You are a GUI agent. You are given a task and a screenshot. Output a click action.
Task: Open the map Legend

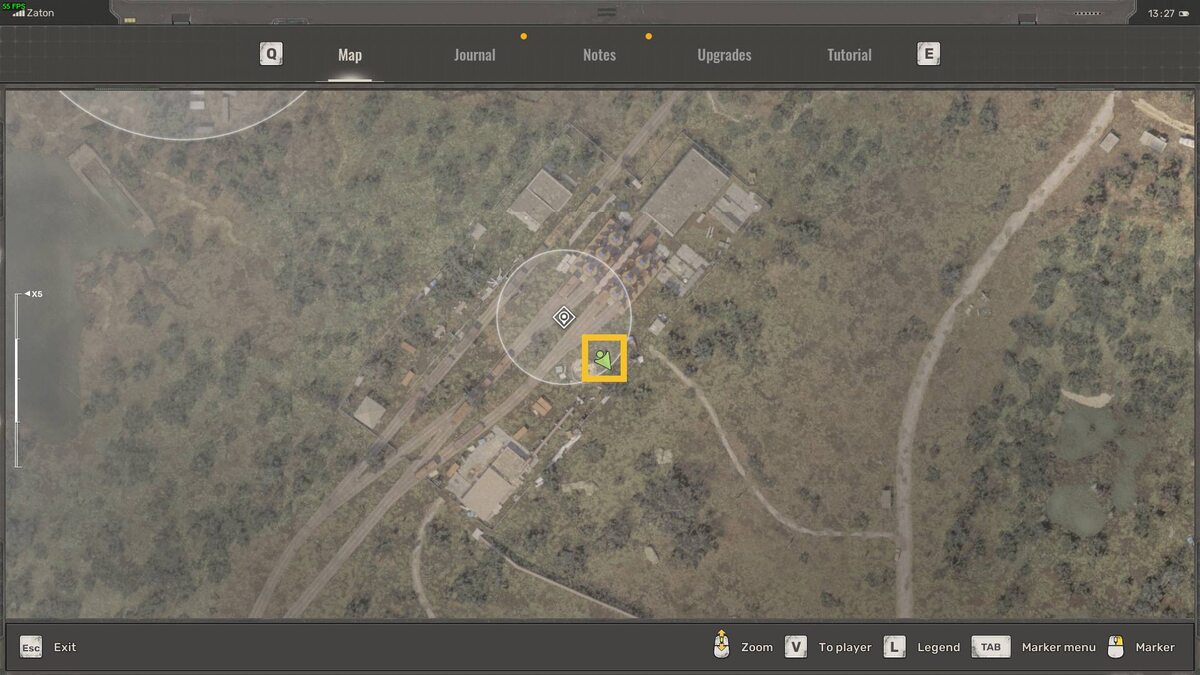click(x=939, y=647)
